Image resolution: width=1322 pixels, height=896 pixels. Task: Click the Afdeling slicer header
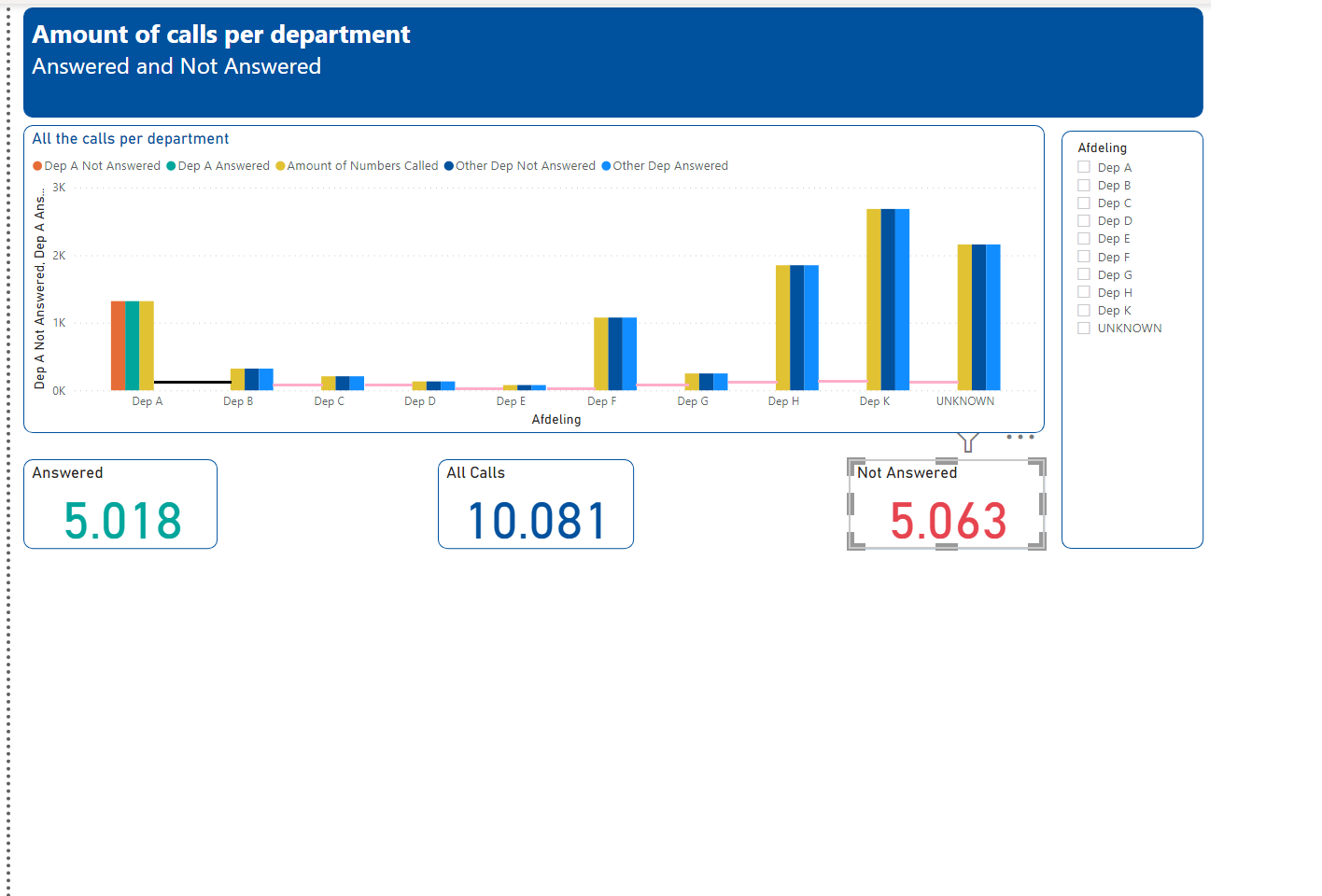(1103, 147)
